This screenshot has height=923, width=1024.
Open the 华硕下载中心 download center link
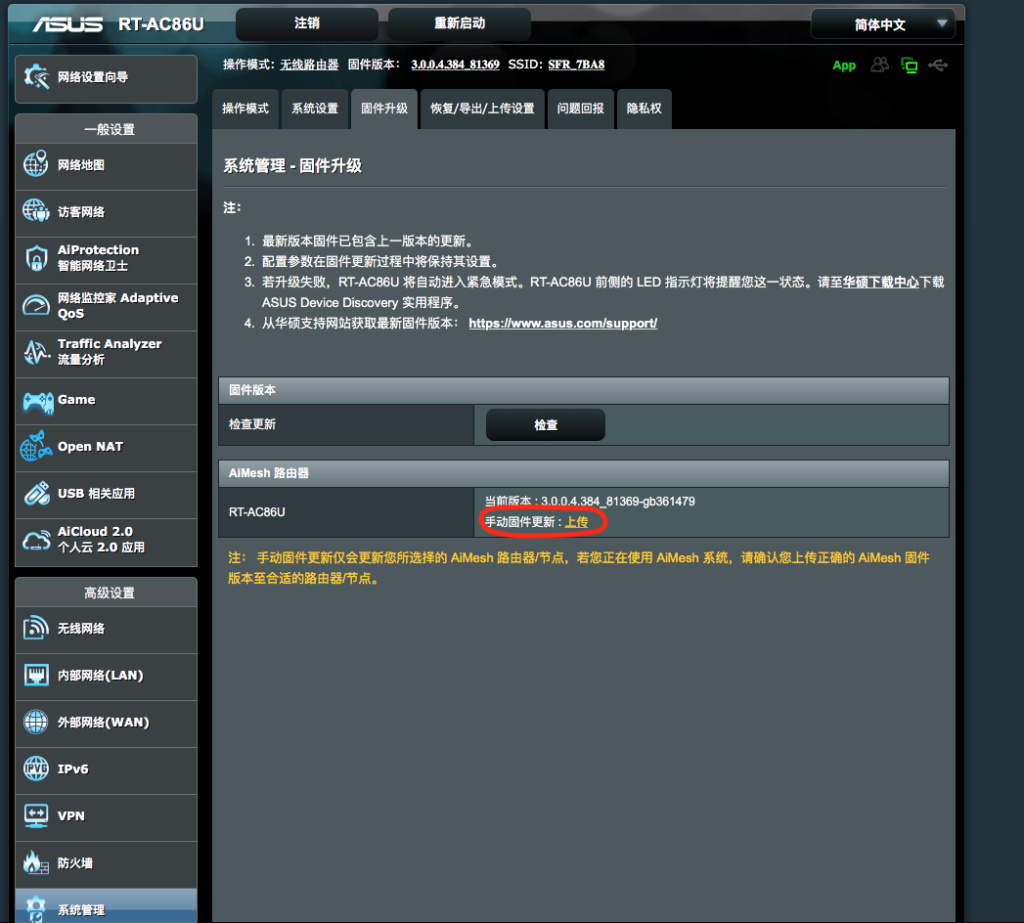[x=880, y=282]
